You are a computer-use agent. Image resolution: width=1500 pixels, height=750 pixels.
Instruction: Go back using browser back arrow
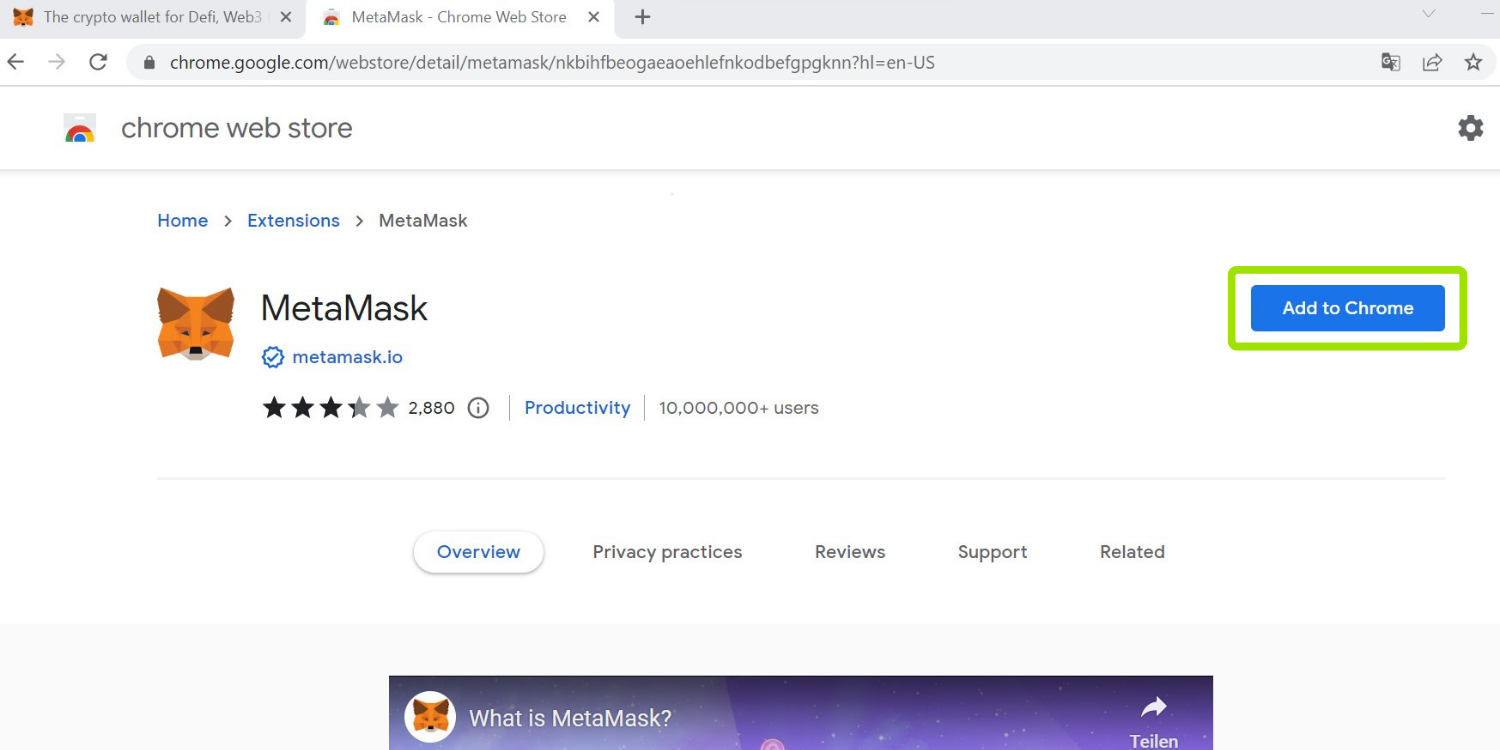point(16,62)
